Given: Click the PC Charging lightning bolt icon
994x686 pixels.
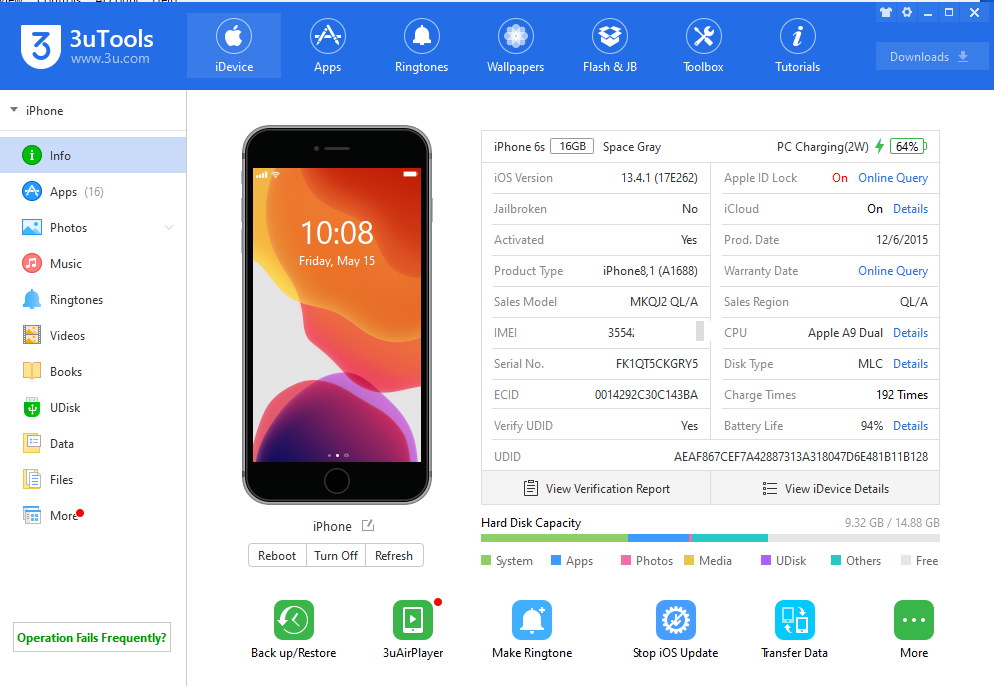Looking at the screenshot, I should click(x=879, y=146).
